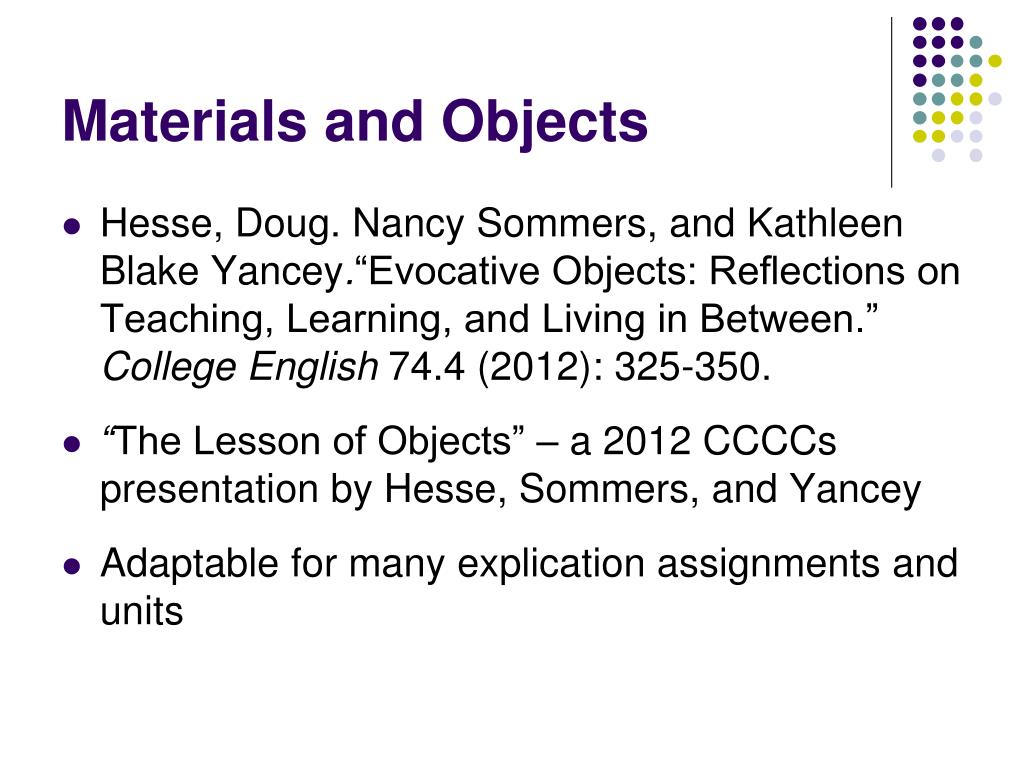Image resolution: width=1024 pixels, height=768 pixels.
Task: Click the word "units" on last line
Action: coord(142,612)
